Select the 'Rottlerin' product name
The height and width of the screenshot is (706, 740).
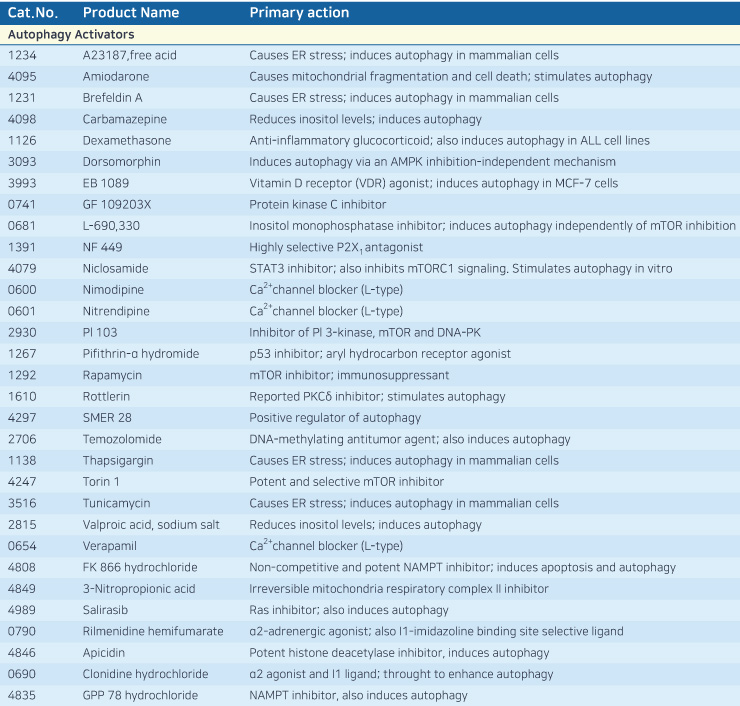point(106,396)
